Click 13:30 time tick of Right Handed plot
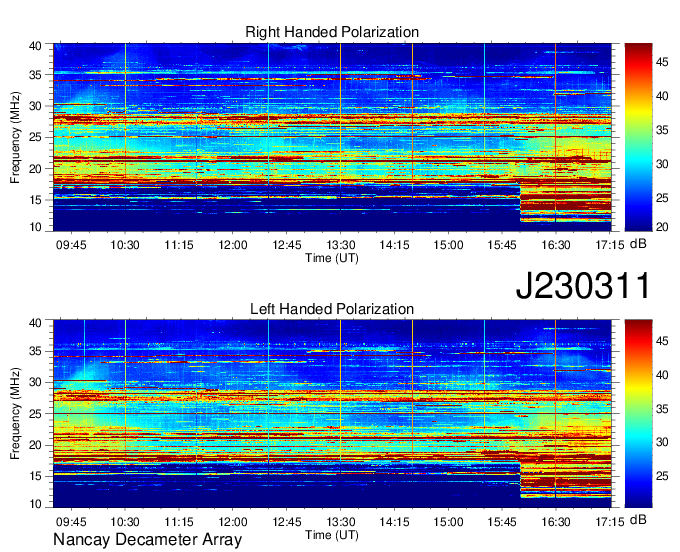Image resolution: width=680 pixels, height=552 pixels. tap(340, 245)
